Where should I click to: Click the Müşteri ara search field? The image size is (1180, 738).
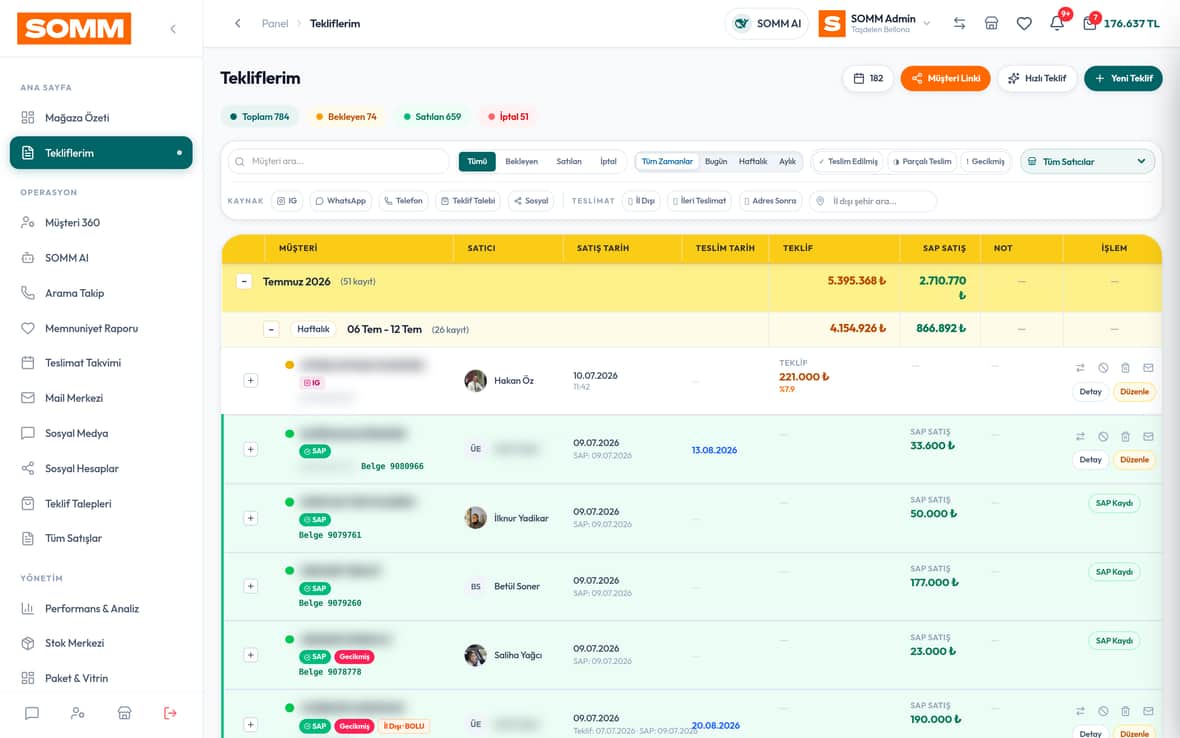tap(339, 161)
